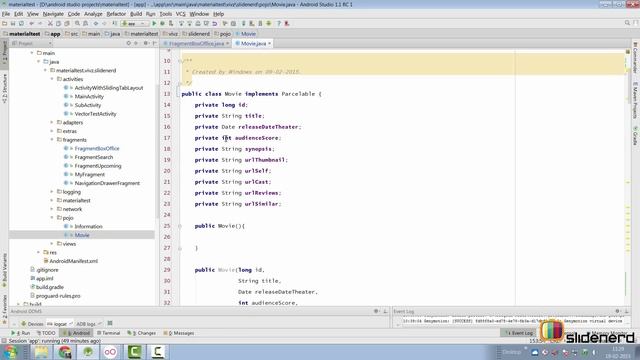Select NavigationDrawerFragment in project tree
Image resolution: width=640 pixels, height=360 pixels.
click(x=107, y=183)
